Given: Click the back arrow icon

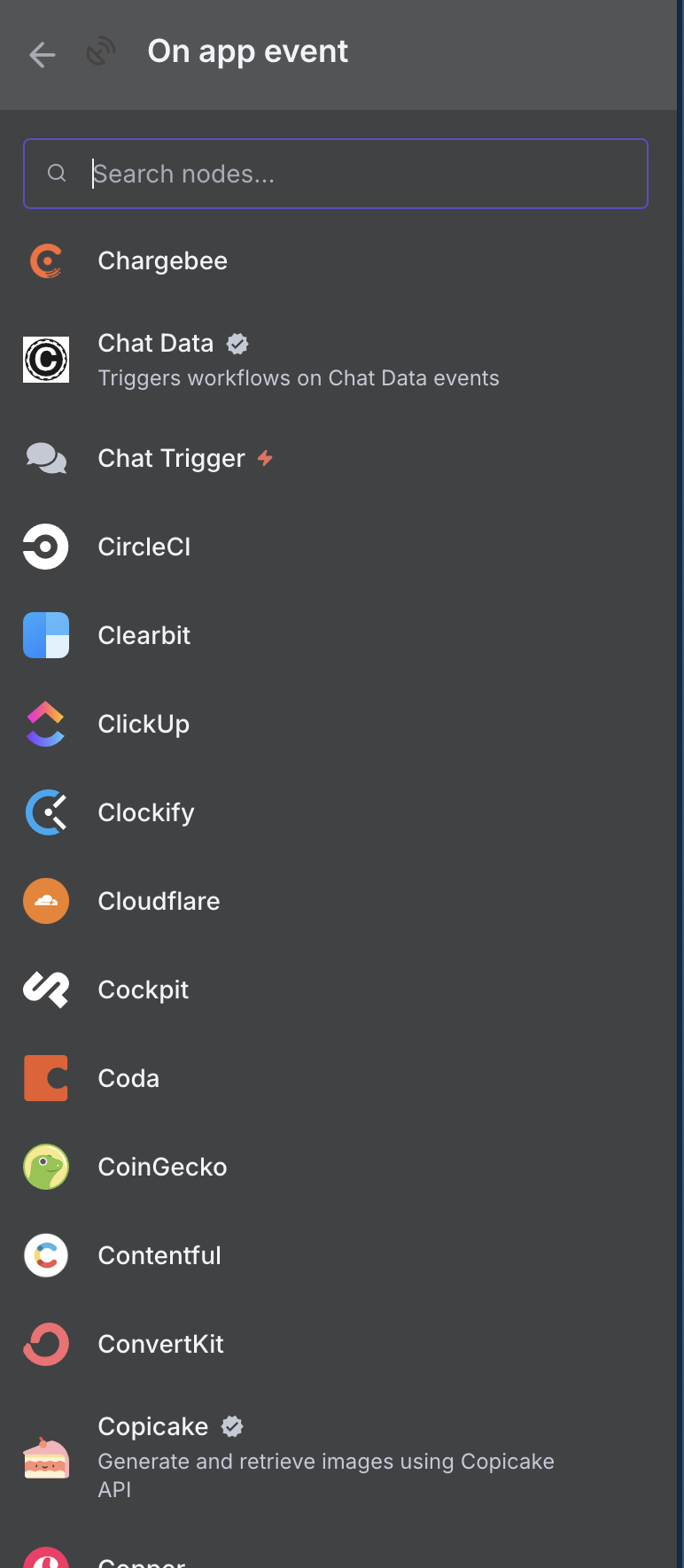Looking at the screenshot, I should coord(42,55).
